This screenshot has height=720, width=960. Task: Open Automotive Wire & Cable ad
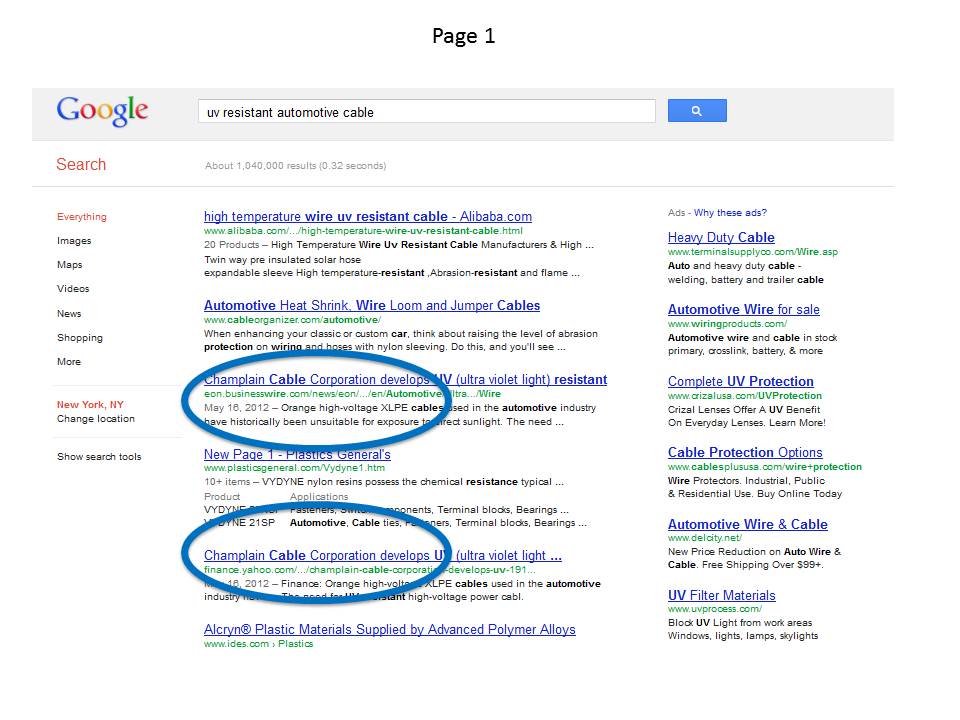pos(748,525)
